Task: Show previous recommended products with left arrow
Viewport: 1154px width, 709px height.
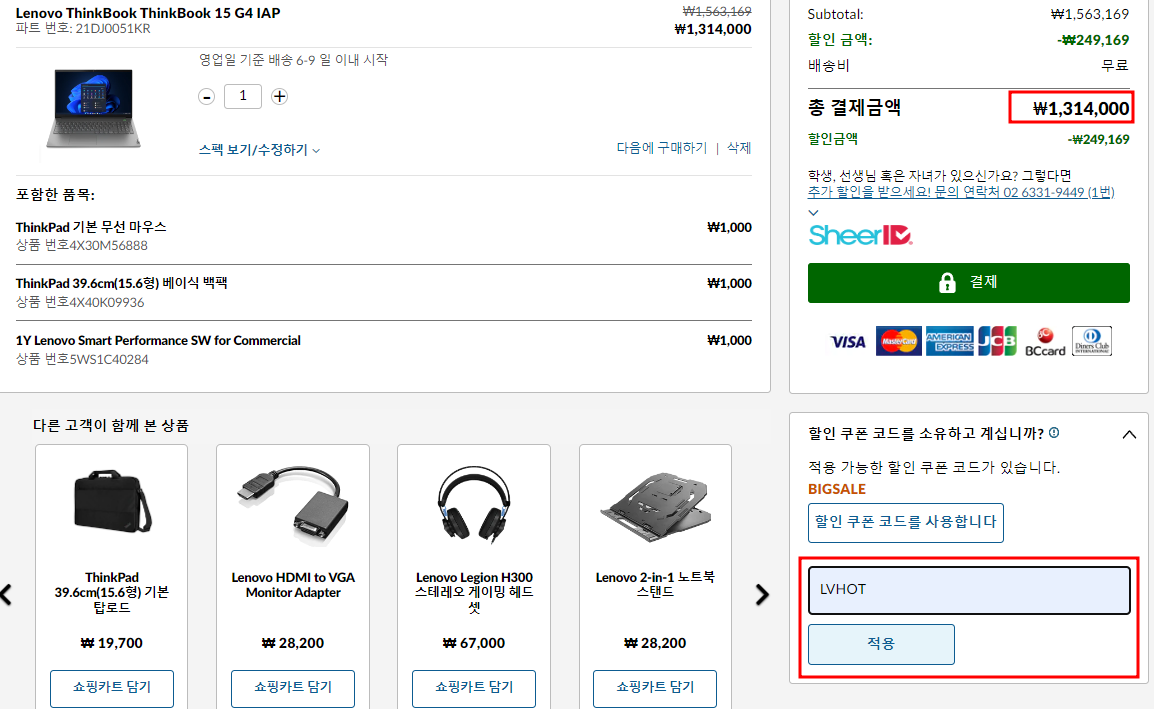Action: (7, 595)
